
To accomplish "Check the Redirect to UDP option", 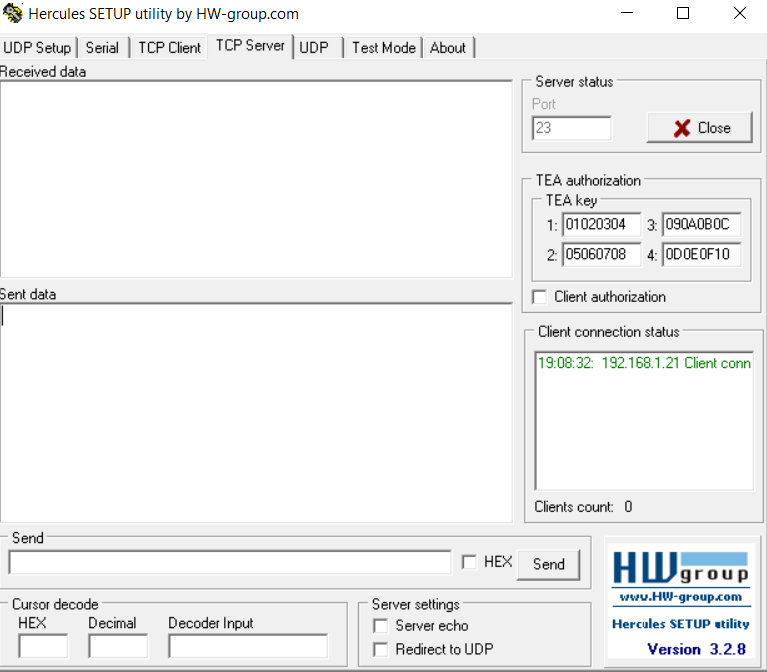I will point(380,650).
